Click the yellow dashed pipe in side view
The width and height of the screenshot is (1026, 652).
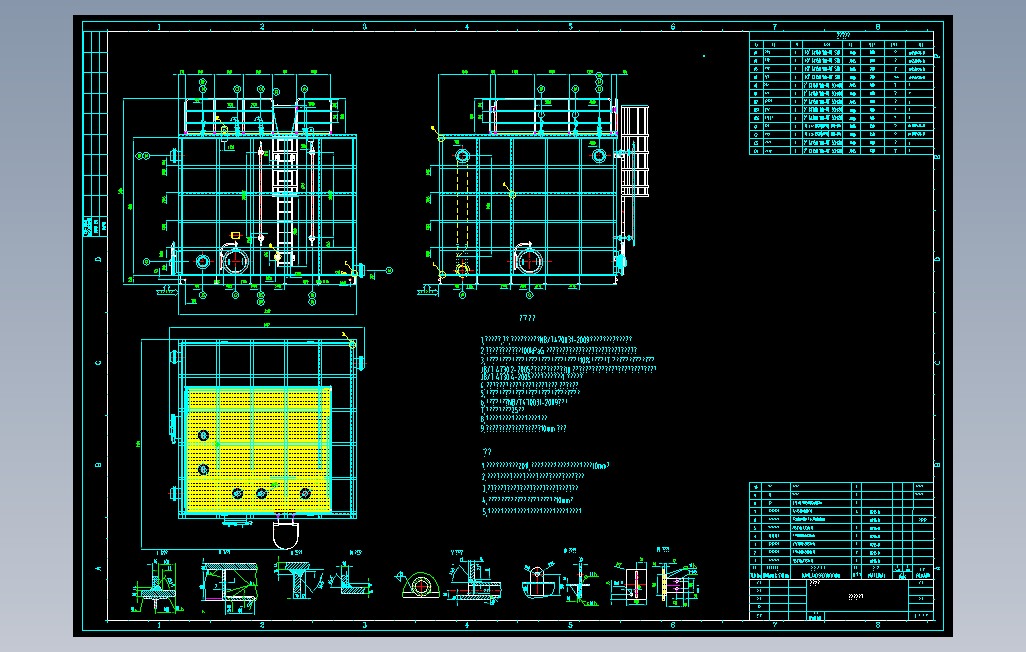click(x=462, y=208)
